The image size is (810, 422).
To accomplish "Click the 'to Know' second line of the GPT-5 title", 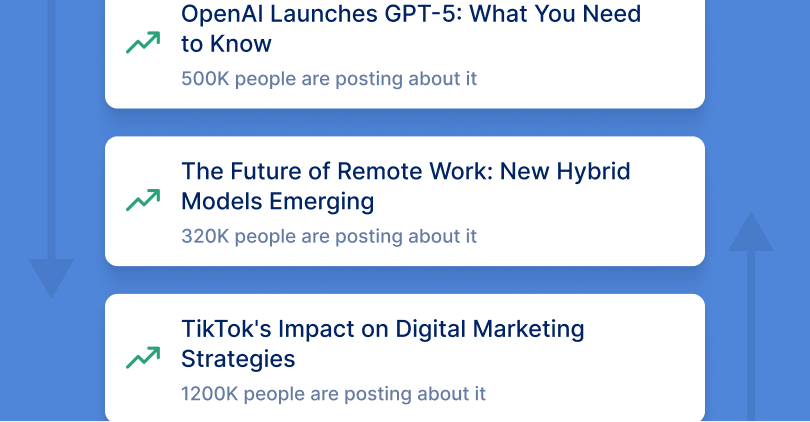I will tap(226, 44).
